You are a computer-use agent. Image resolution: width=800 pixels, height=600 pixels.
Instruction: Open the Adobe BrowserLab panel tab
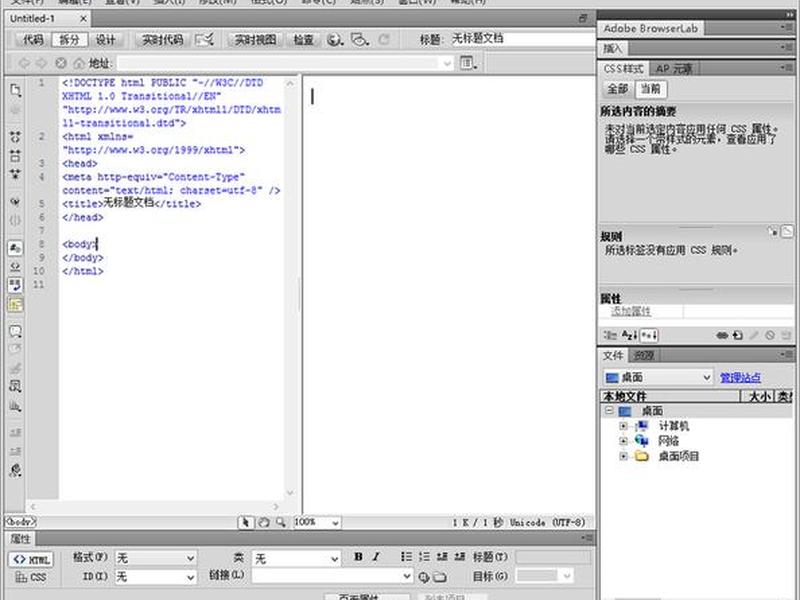pos(651,29)
